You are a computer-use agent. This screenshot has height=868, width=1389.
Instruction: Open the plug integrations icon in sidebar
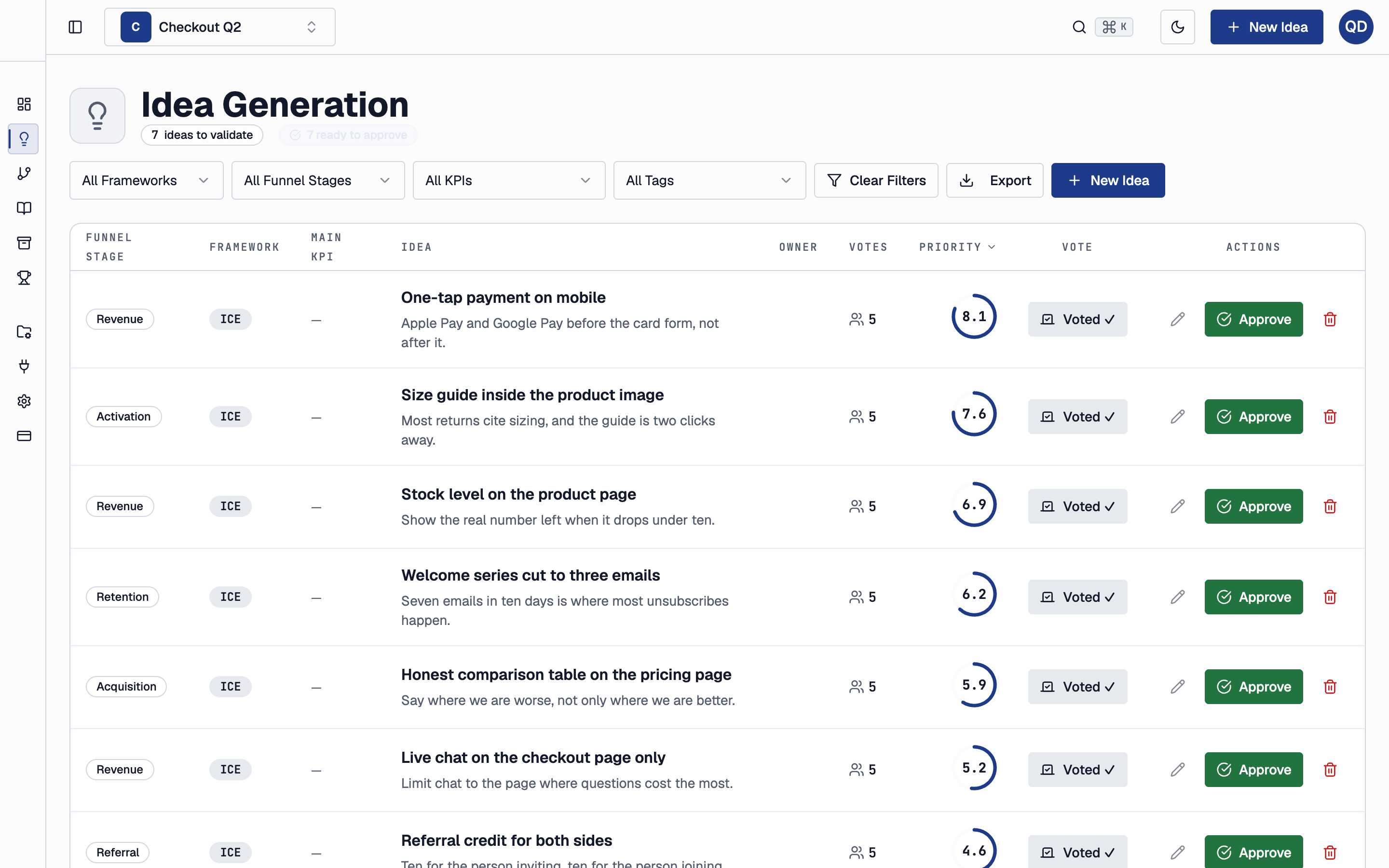24,366
